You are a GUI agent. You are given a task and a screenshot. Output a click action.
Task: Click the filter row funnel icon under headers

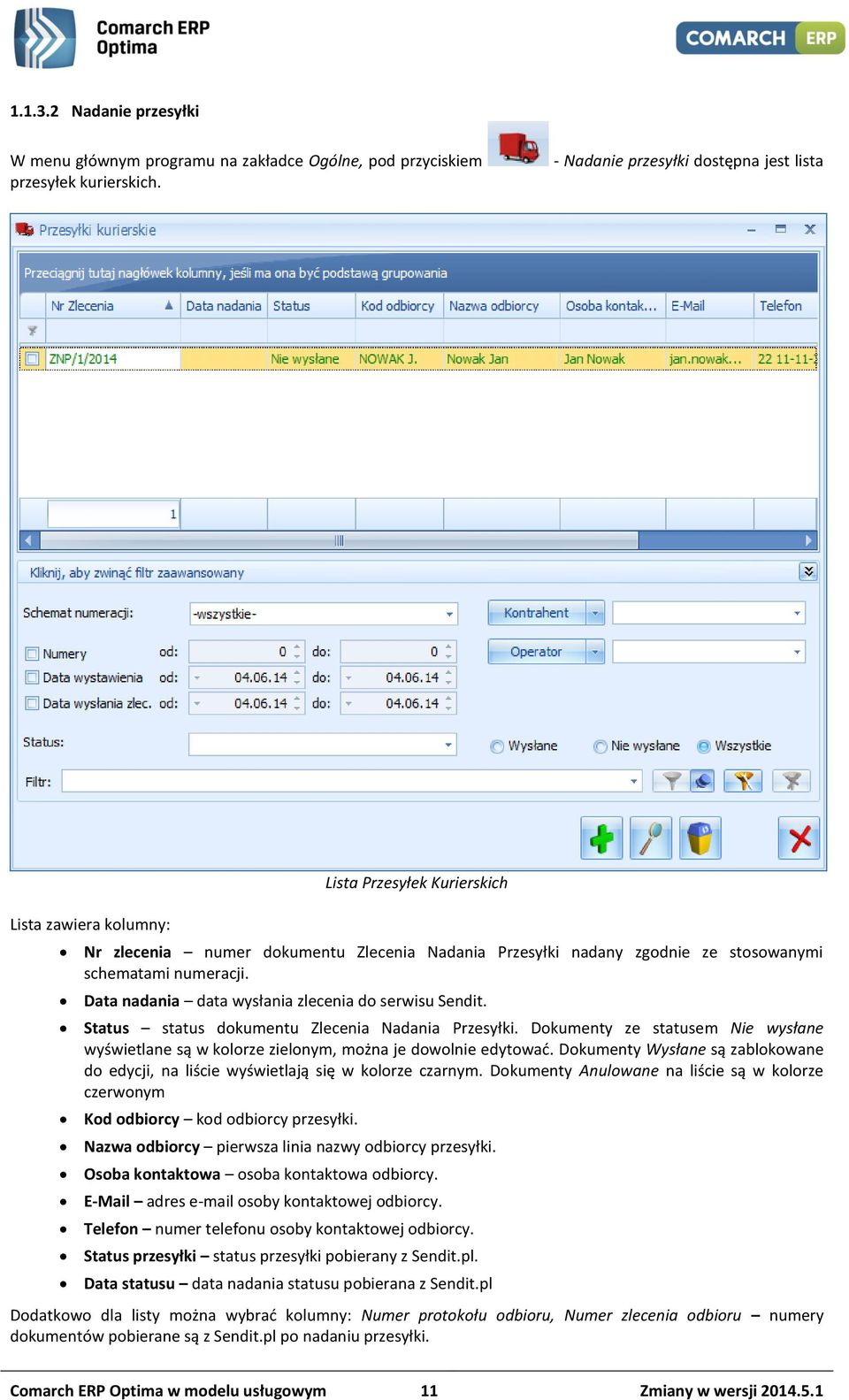33,331
